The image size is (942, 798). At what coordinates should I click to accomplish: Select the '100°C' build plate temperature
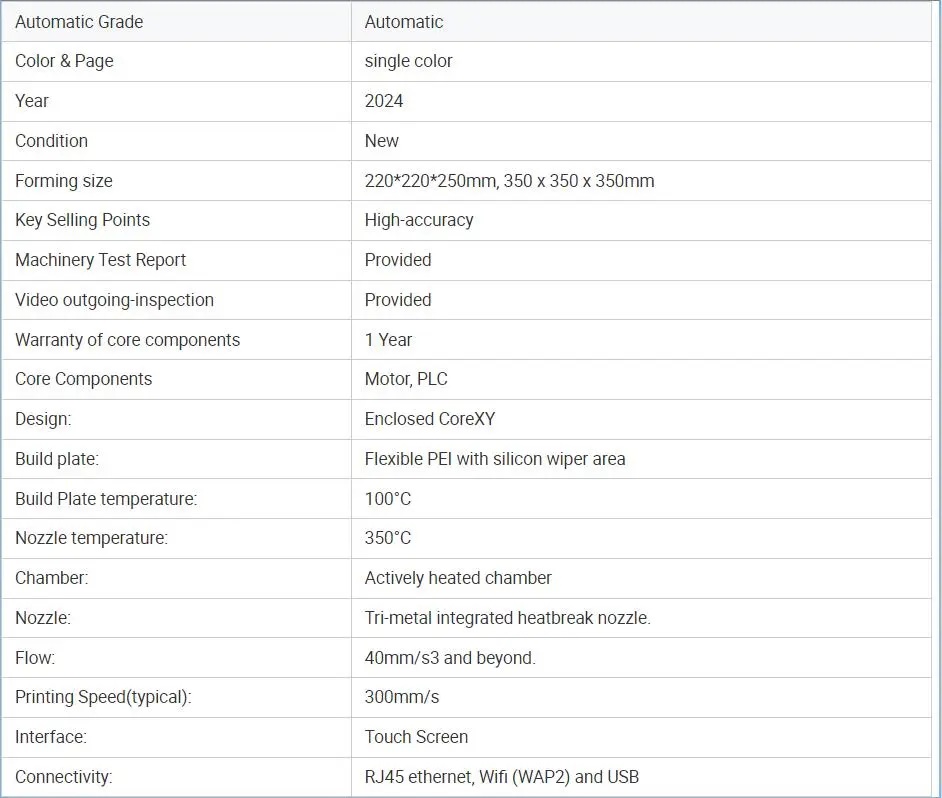tap(388, 499)
